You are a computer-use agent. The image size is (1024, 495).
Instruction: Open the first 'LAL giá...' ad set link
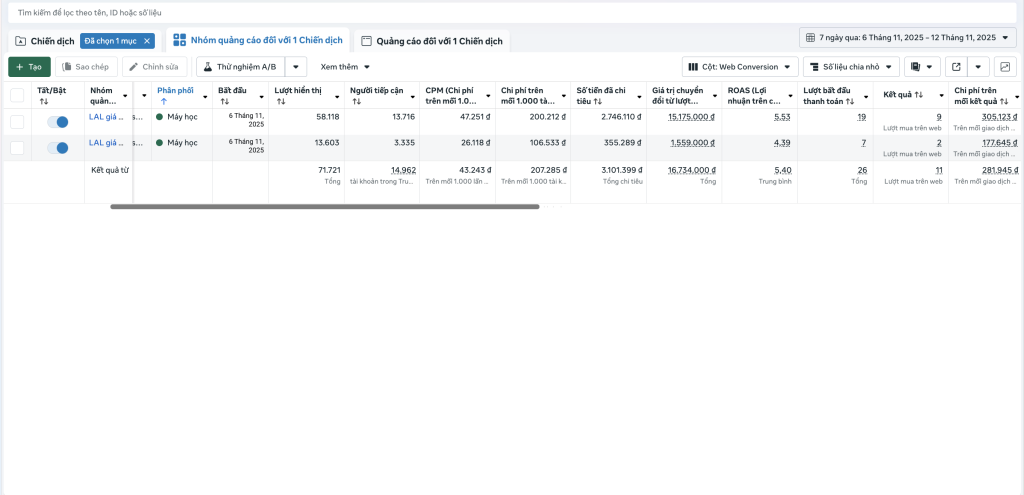104,117
